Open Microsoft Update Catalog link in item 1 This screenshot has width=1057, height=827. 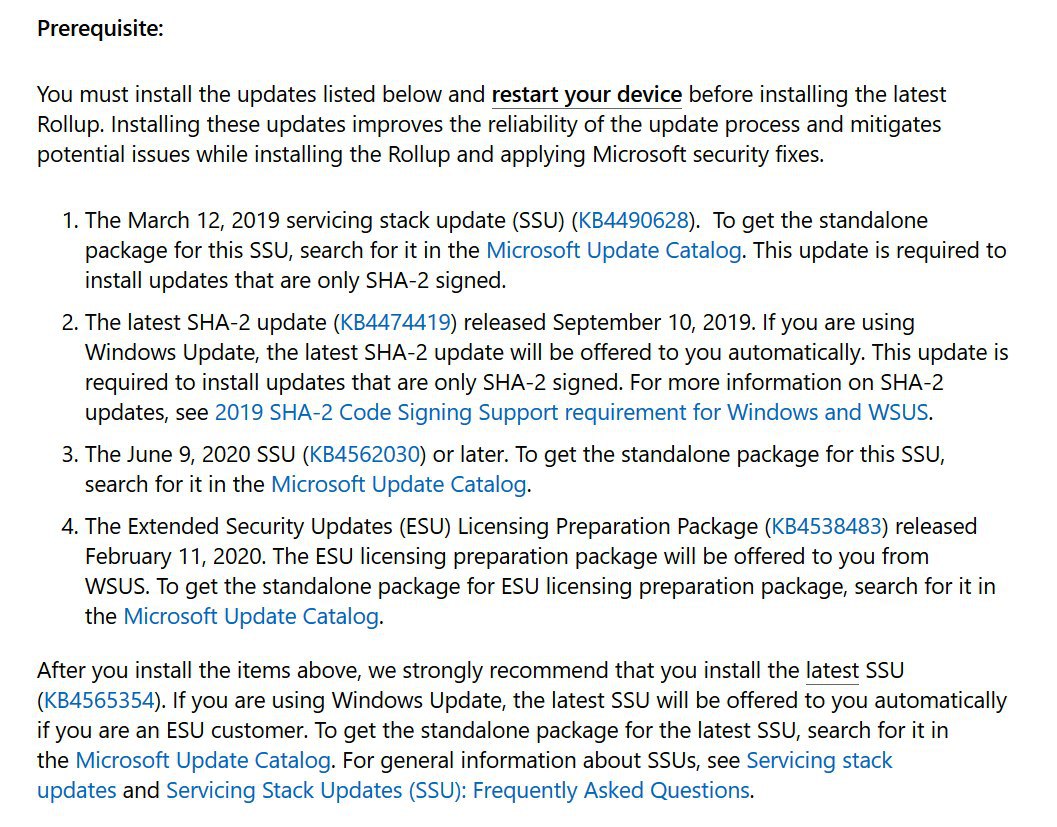coord(613,250)
